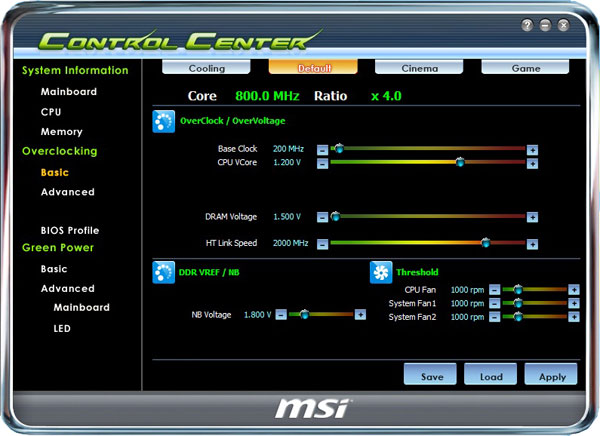
Task: Click the NB Voltage slider knob
Action: (x=305, y=314)
